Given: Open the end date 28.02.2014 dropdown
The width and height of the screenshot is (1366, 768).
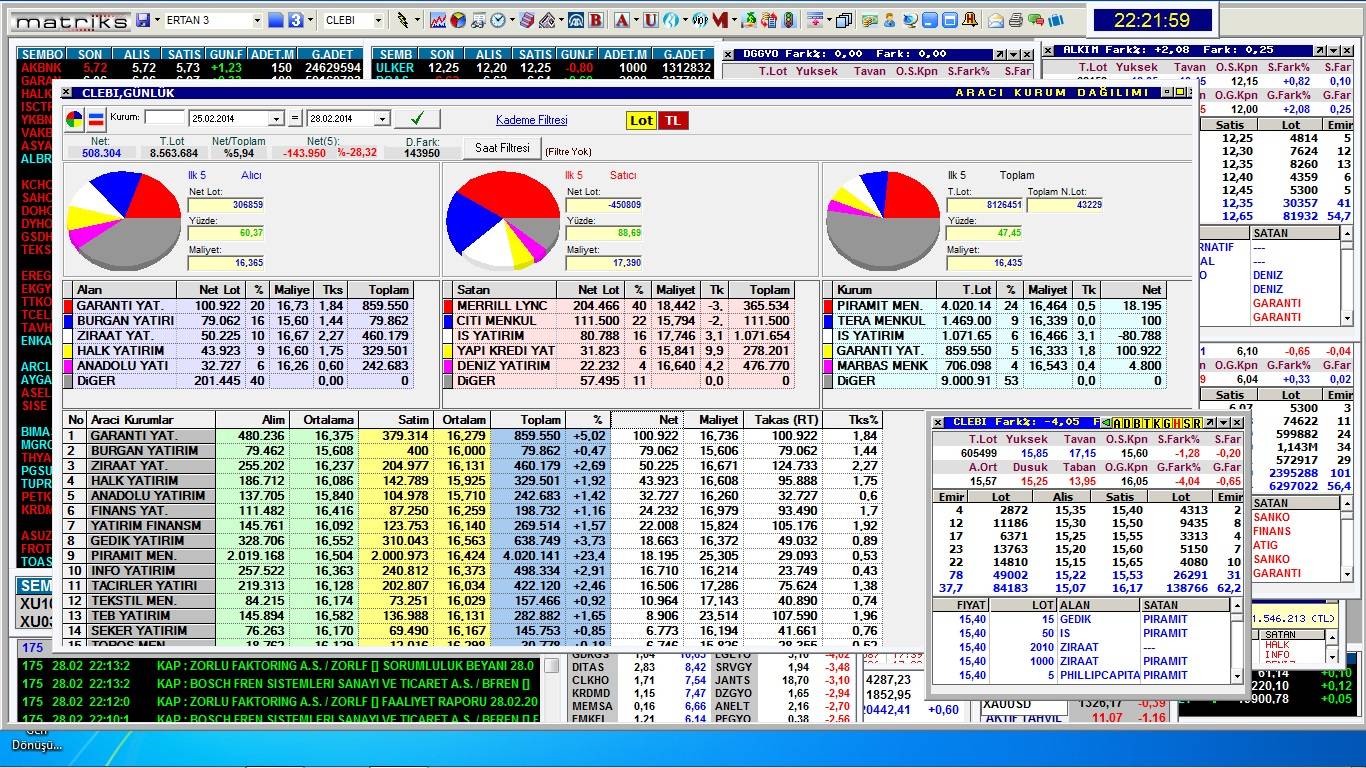Looking at the screenshot, I should pyautogui.click(x=381, y=119).
